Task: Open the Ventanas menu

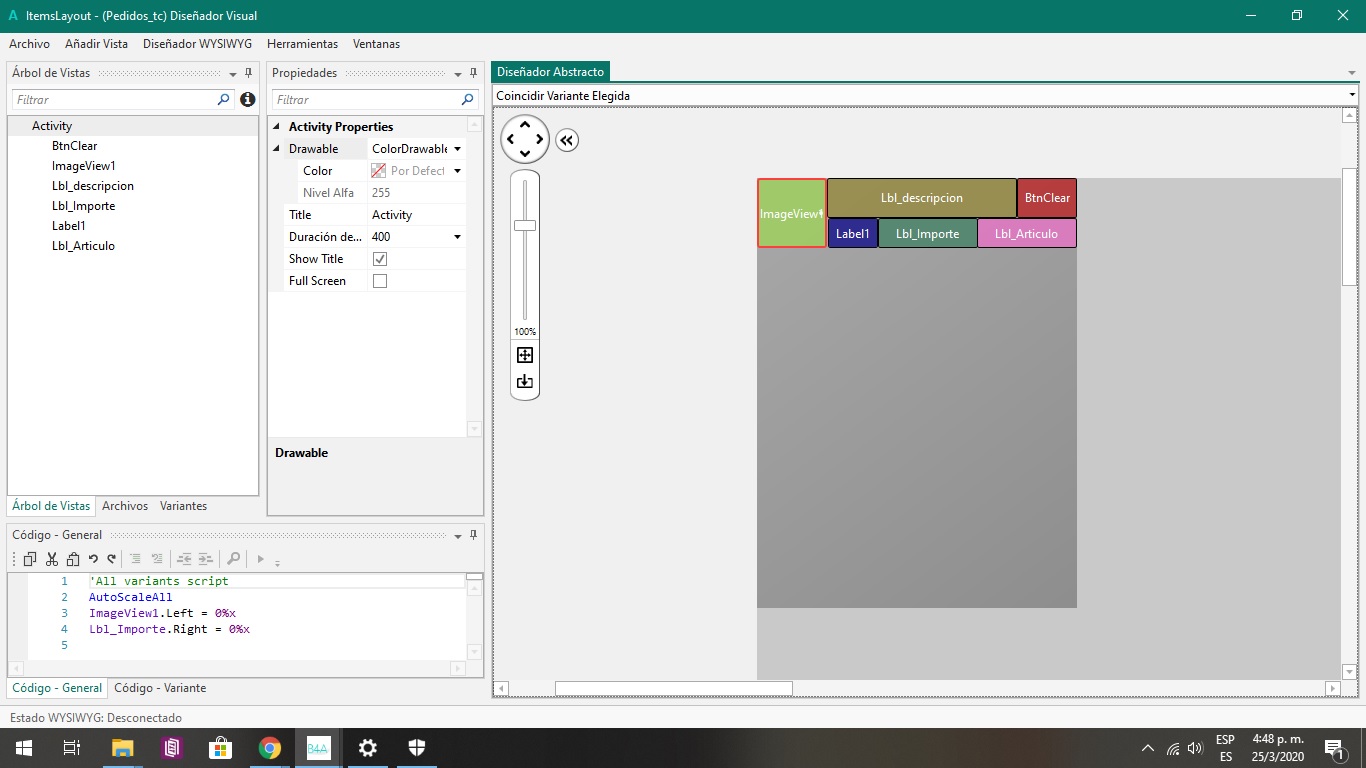Action: coord(376,44)
